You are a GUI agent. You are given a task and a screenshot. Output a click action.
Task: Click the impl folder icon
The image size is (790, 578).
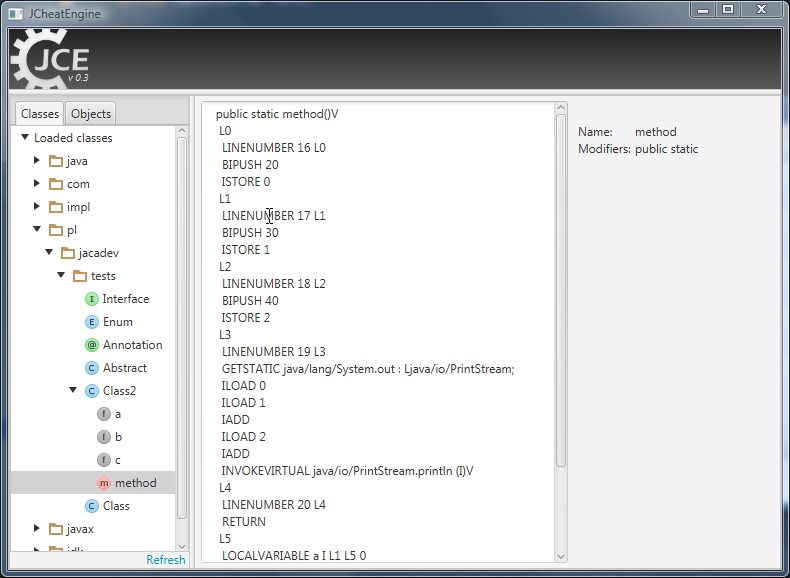click(x=56, y=207)
